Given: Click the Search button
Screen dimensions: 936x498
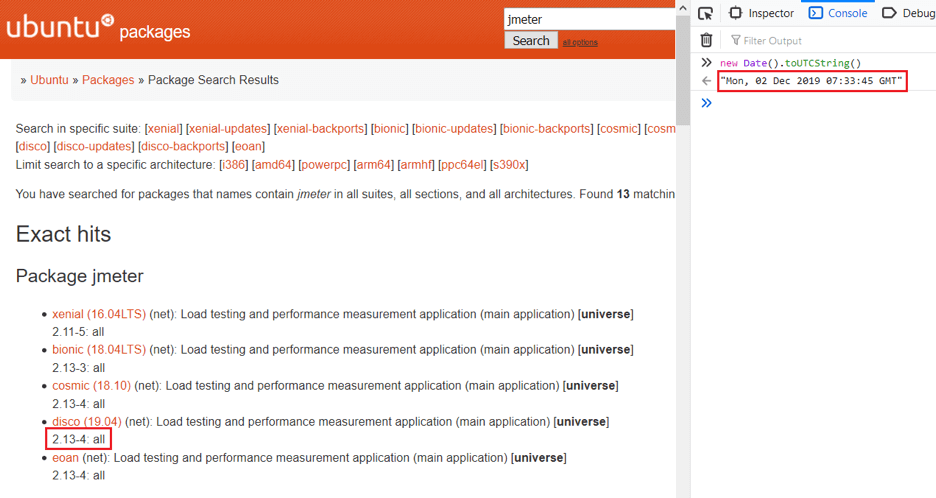Looking at the screenshot, I should (x=531, y=41).
